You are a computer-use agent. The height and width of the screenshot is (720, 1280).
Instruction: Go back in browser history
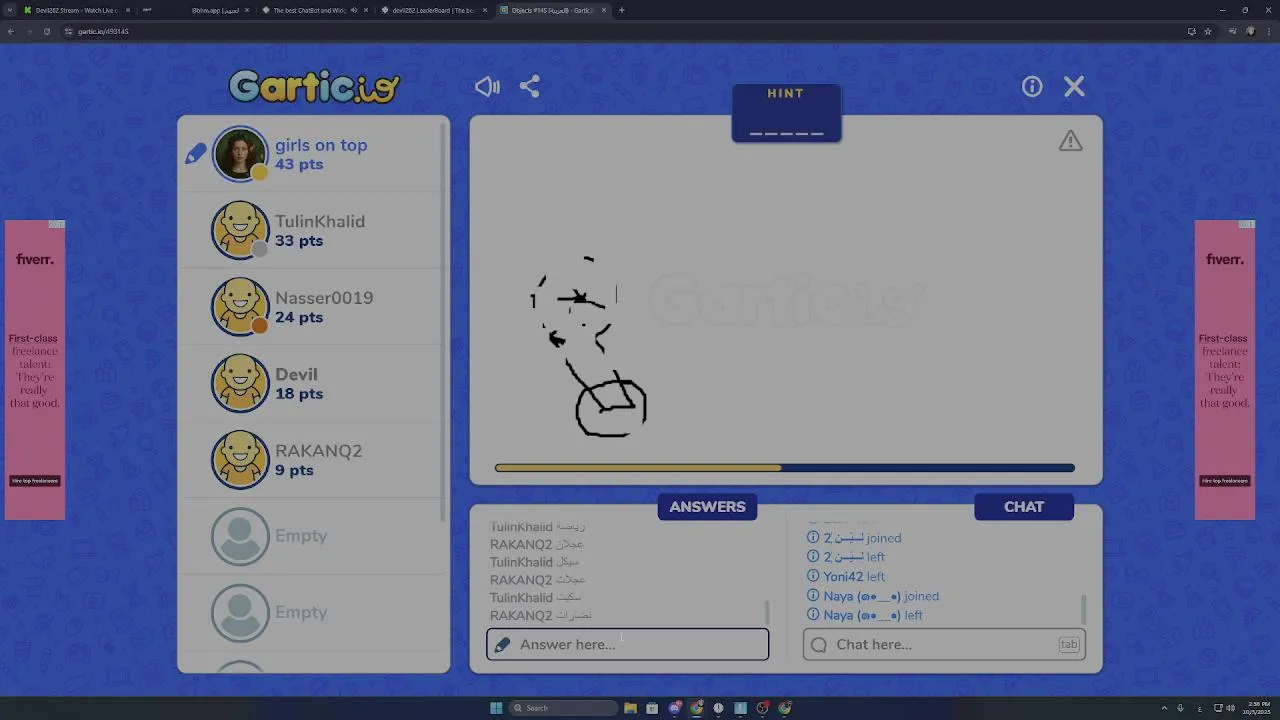point(10,31)
